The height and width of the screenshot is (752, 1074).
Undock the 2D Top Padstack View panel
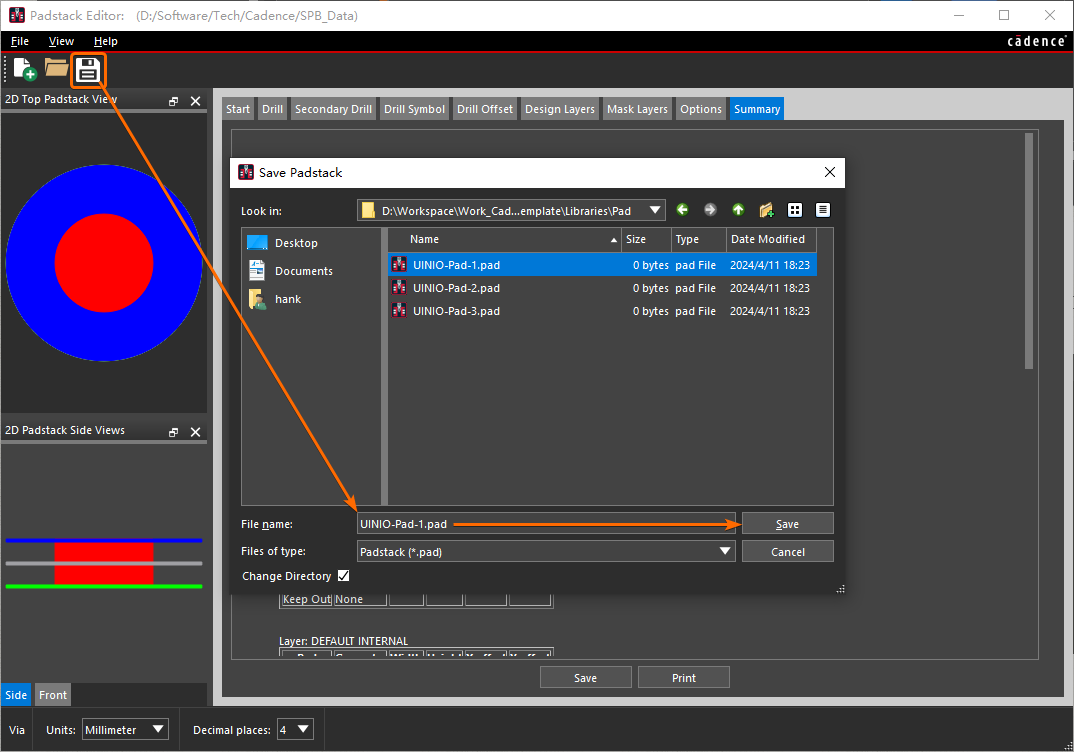coord(174,101)
